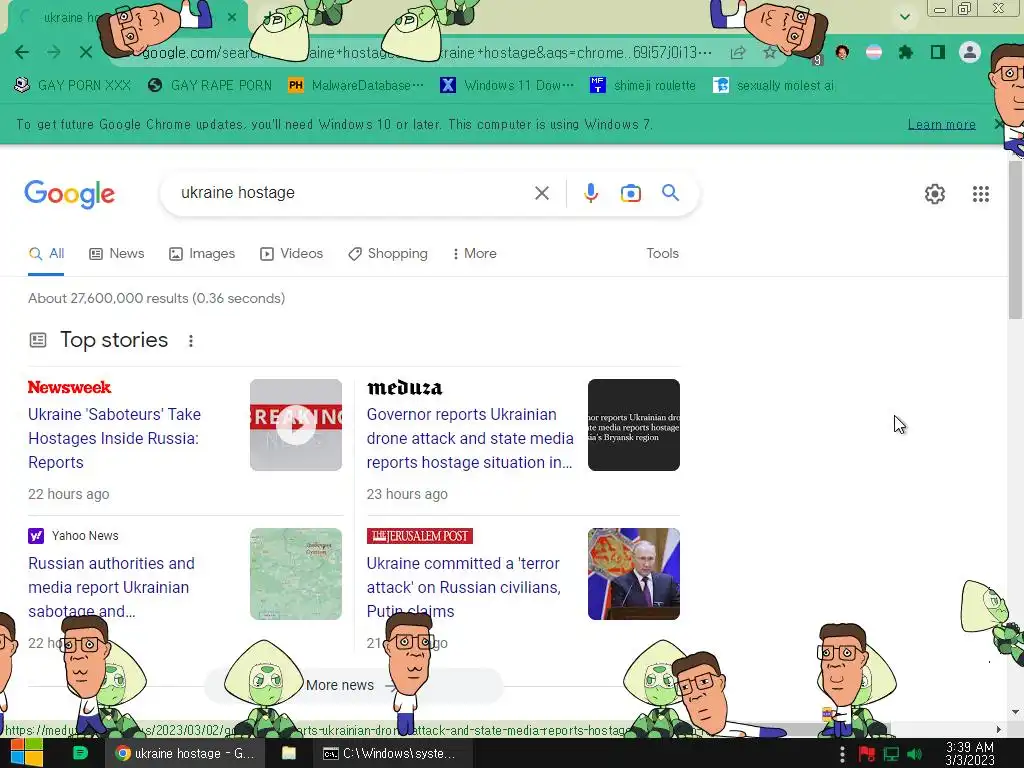
Task: Go to the Google homepage logo
Action: point(69,194)
